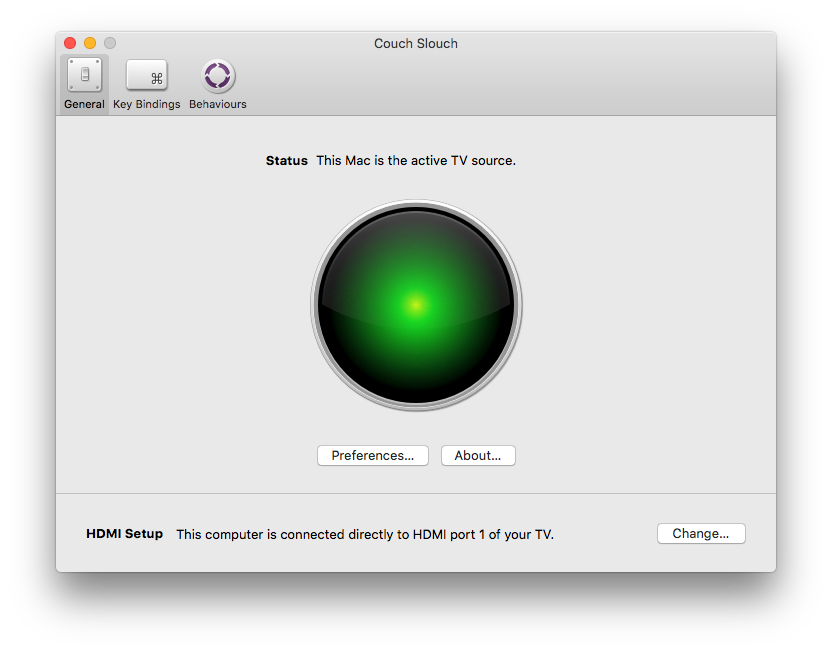Viewport: 832px width, 652px height.
Task: Switch to the Behaviours tab label
Action: pos(218,104)
